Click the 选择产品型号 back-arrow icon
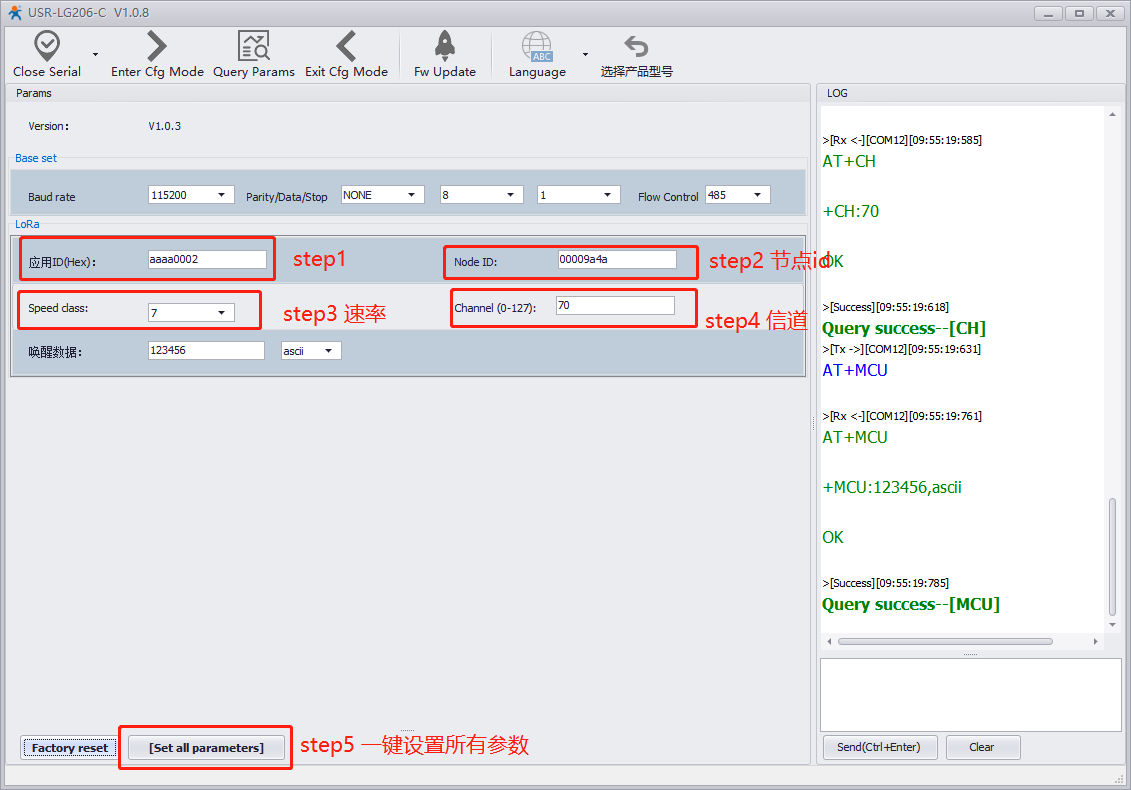The width and height of the screenshot is (1131, 790). (636, 46)
